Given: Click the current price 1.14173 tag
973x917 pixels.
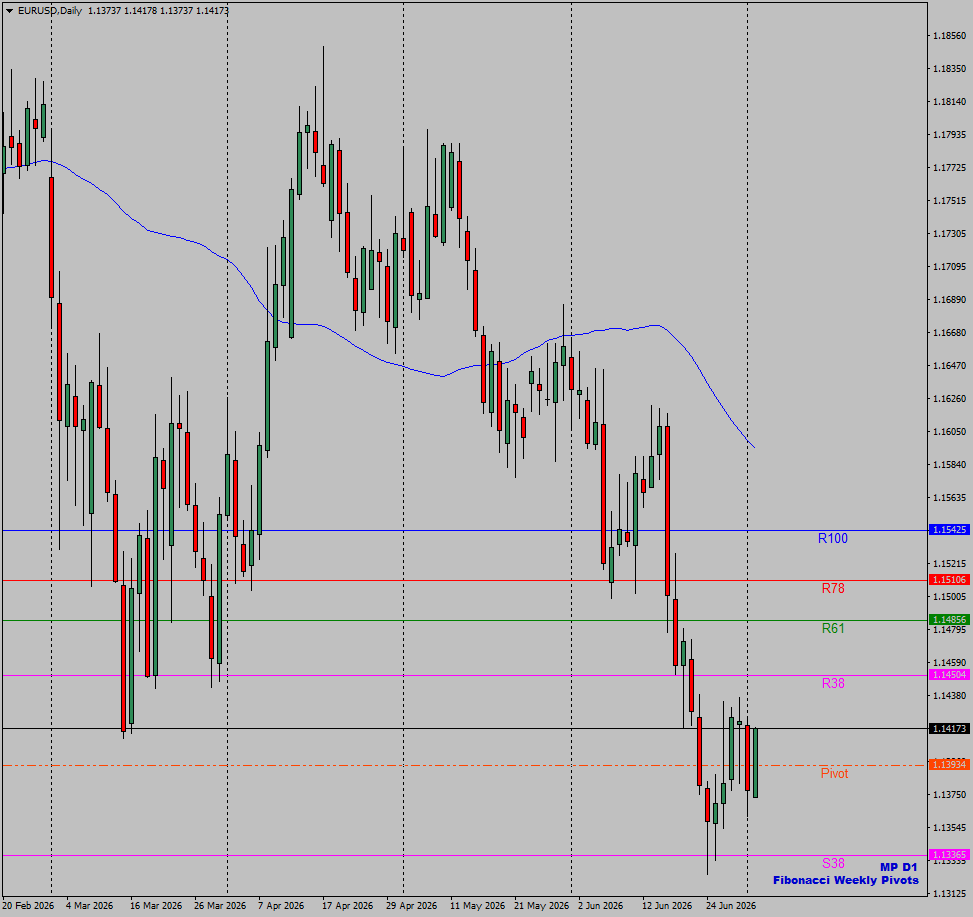Looking at the screenshot, I should pos(949,728).
